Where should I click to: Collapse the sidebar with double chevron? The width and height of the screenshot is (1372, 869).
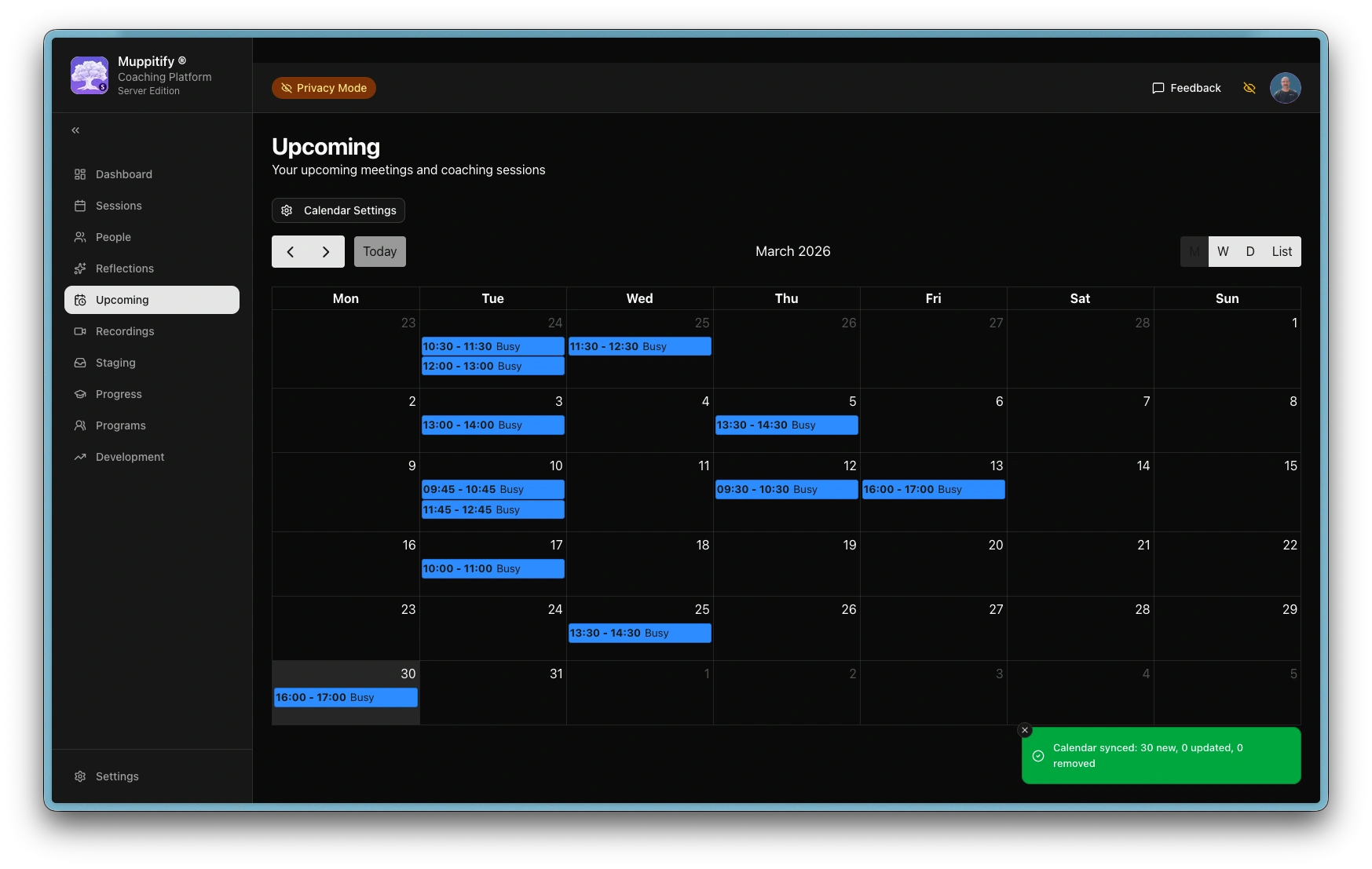point(75,130)
